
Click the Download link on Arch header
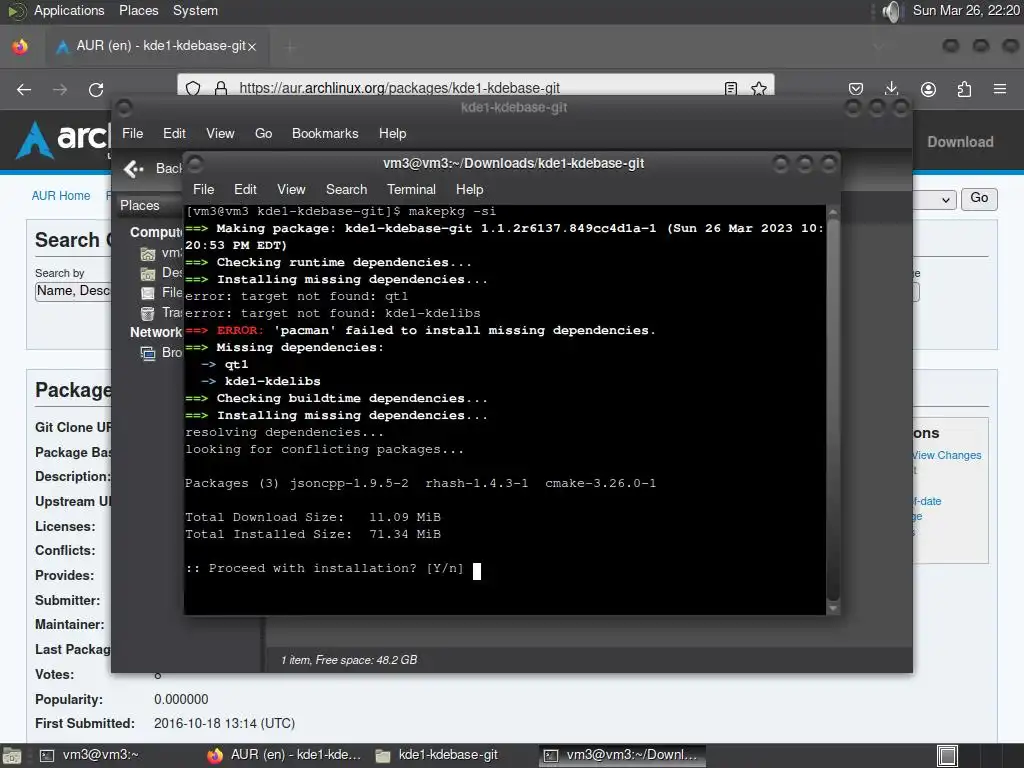click(x=960, y=142)
